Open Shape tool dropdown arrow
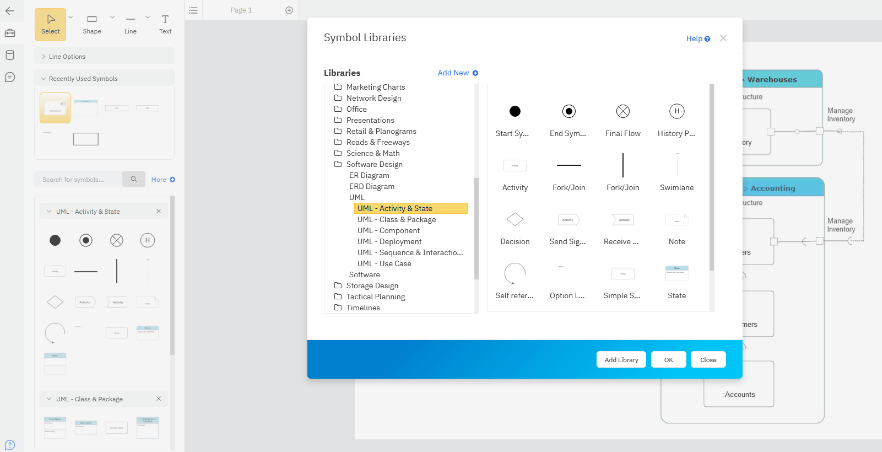 [x=112, y=17]
